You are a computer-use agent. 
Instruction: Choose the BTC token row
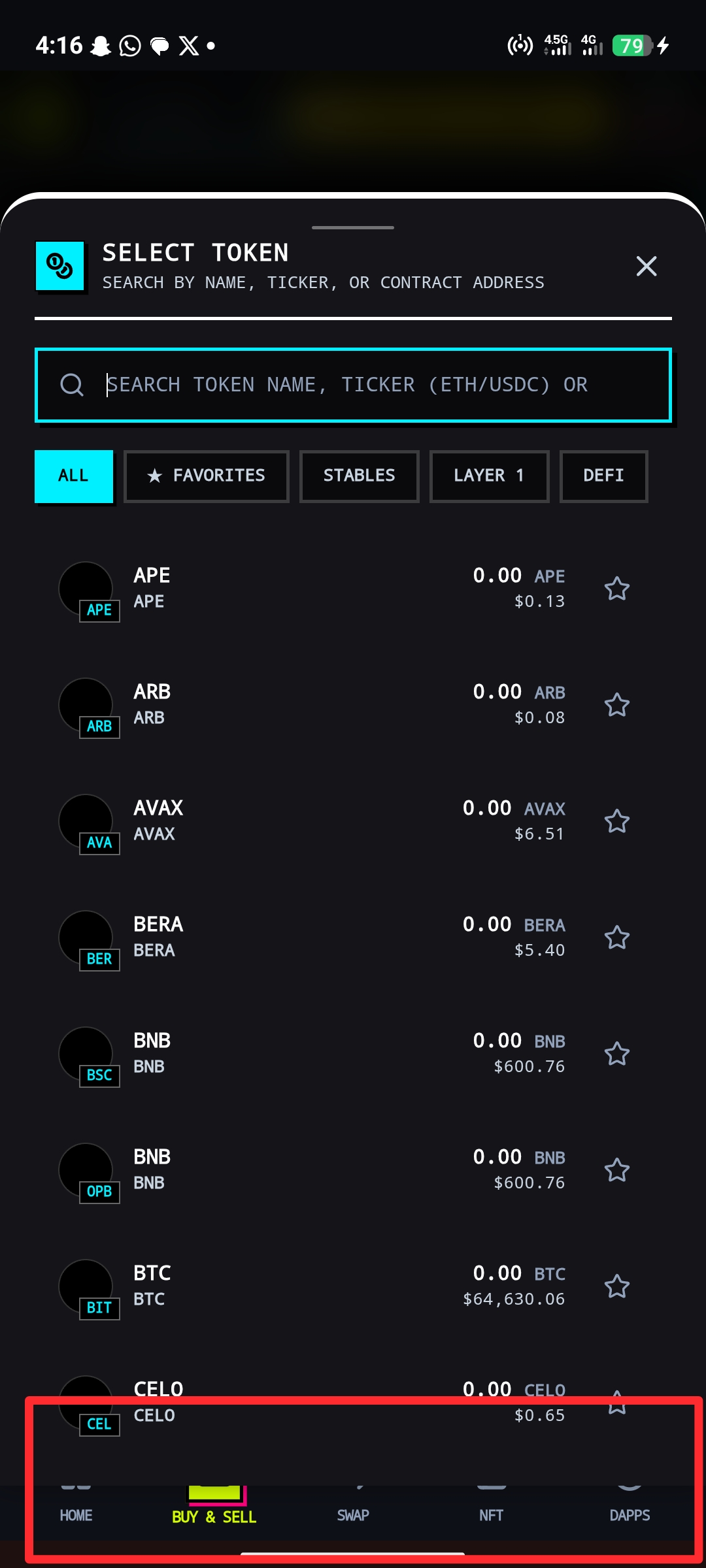coord(353,1286)
